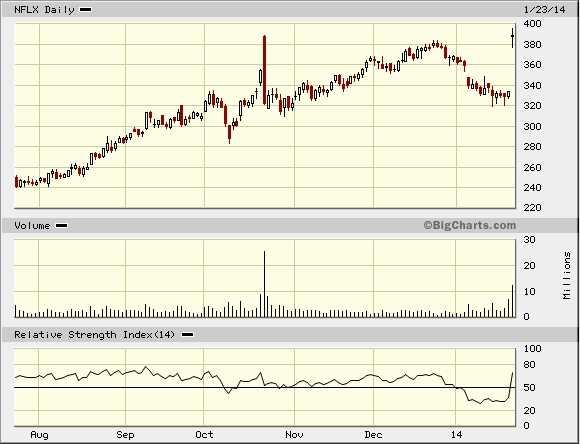Click the tall red October candlestick
The image size is (580, 444).
(x=264, y=70)
